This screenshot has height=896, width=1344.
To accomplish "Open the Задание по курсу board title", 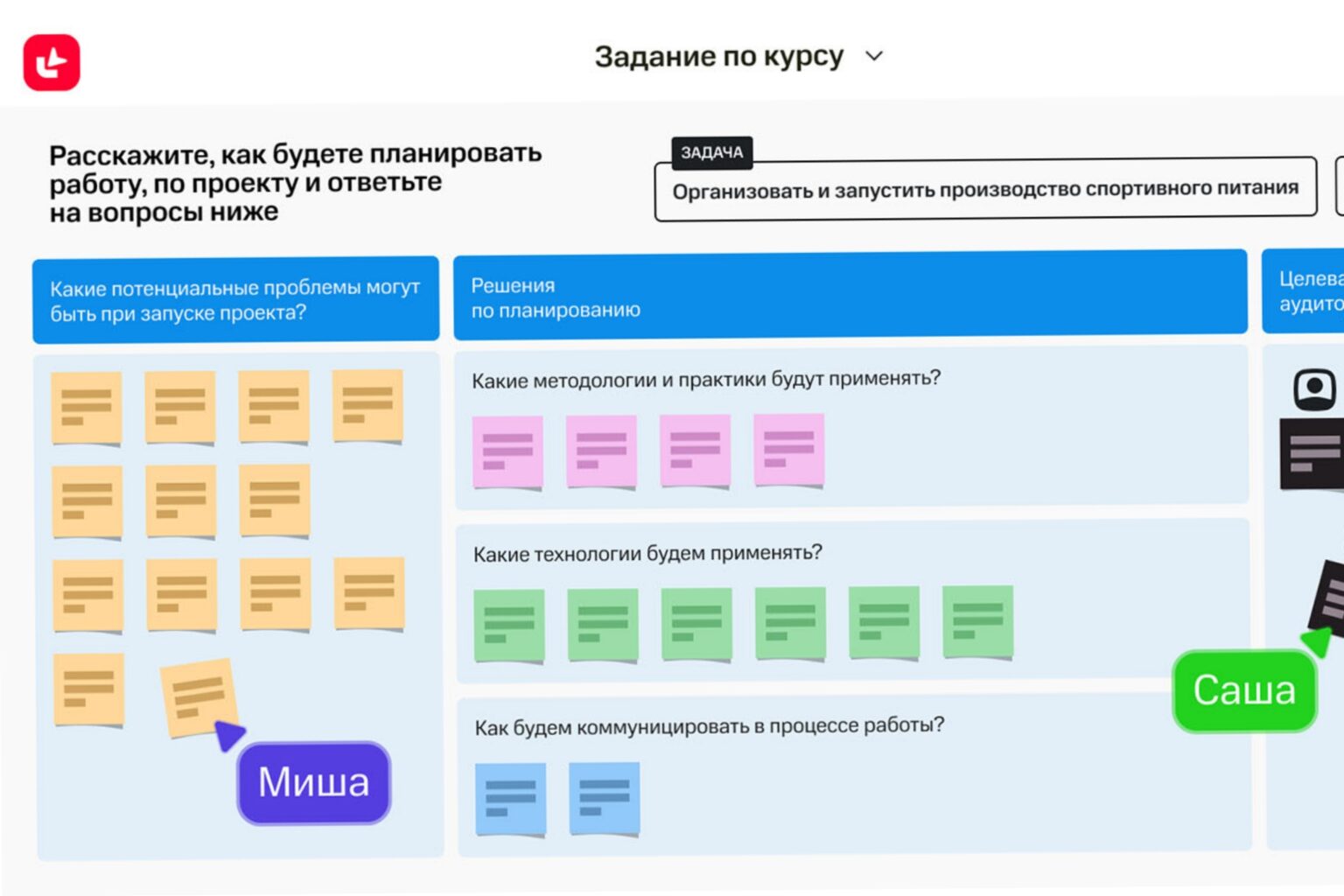I will pyautogui.click(x=718, y=56).
